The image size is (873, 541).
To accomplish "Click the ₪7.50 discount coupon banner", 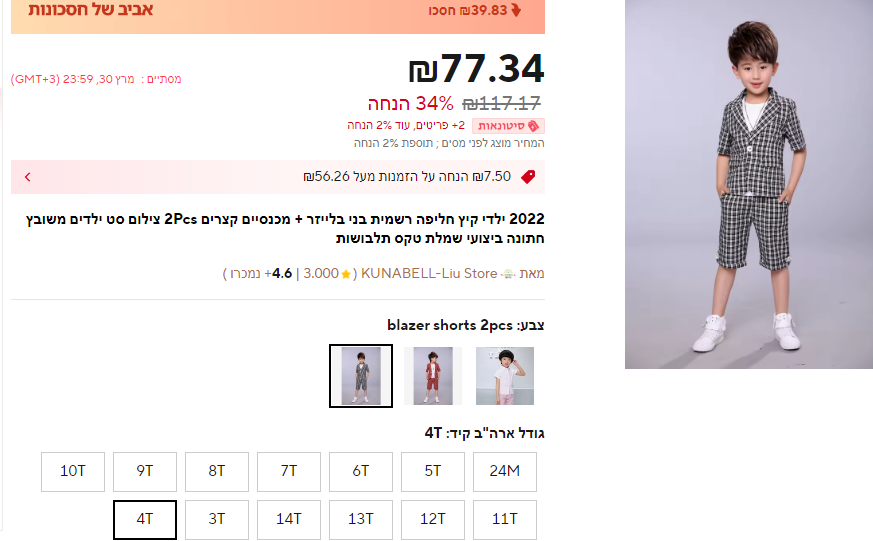I will 278,177.
